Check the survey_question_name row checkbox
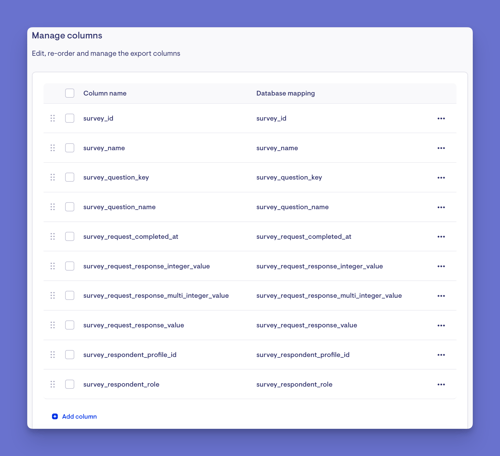The image size is (500, 456). coord(70,207)
